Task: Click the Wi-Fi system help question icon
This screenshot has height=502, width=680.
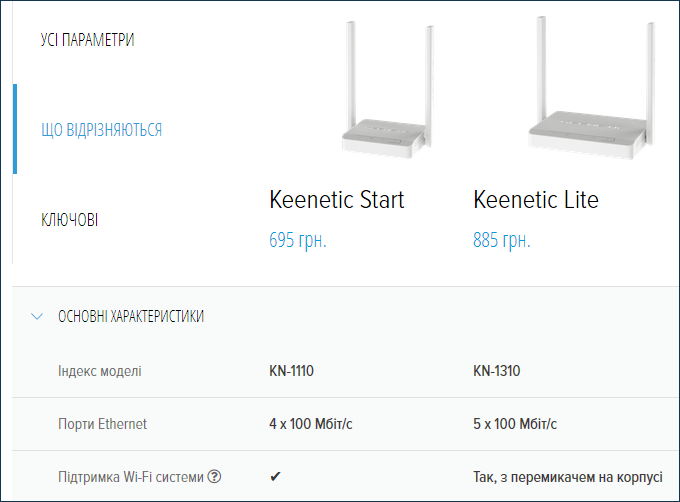Action: (214, 477)
